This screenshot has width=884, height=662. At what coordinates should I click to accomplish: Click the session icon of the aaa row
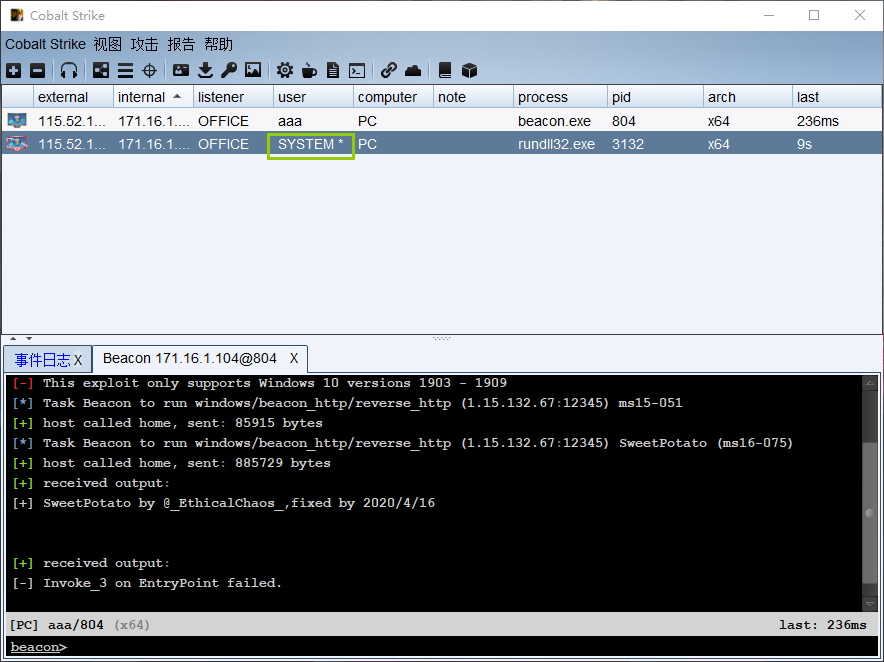17,121
